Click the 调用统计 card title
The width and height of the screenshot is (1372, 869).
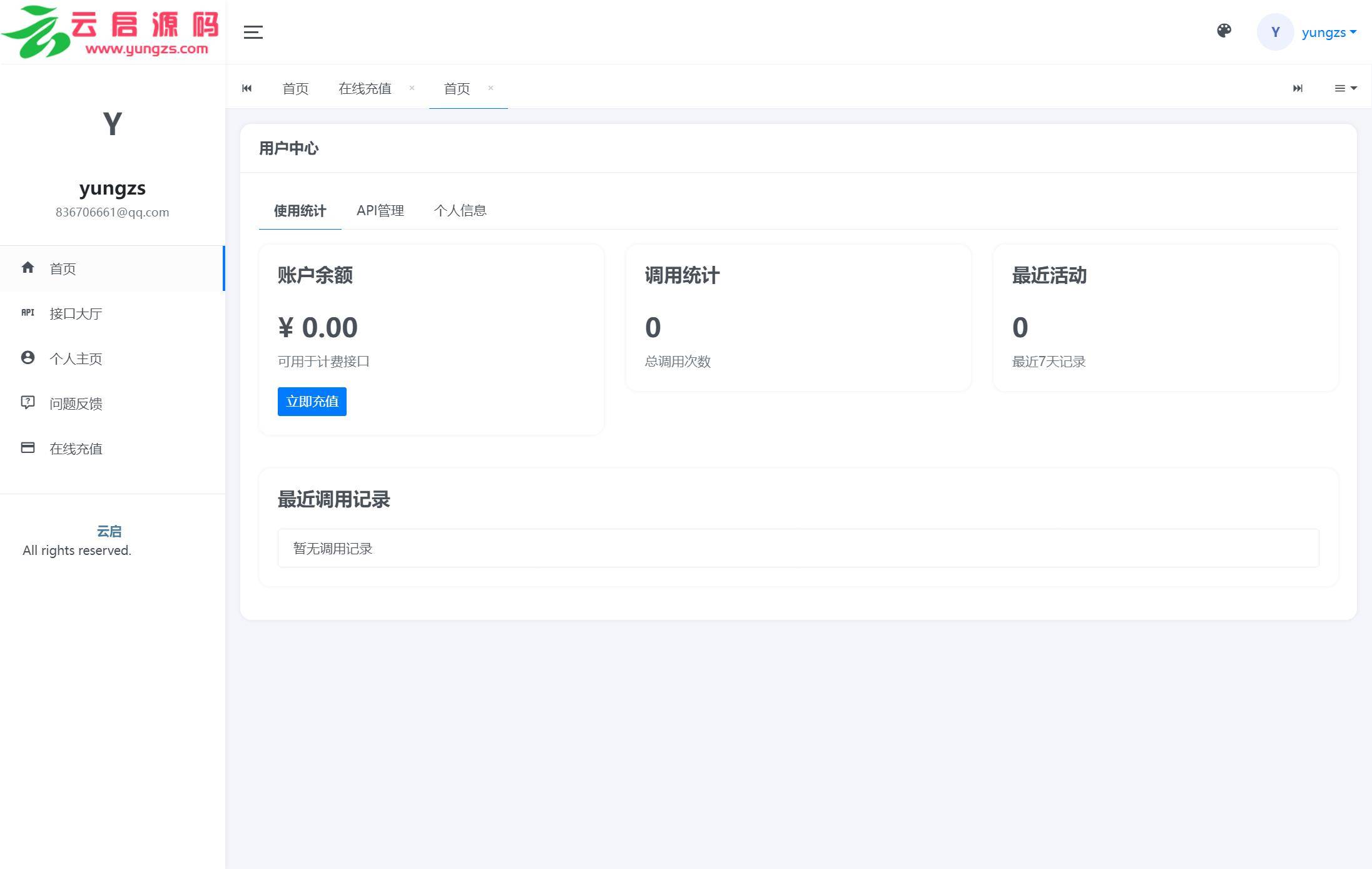pos(682,275)
